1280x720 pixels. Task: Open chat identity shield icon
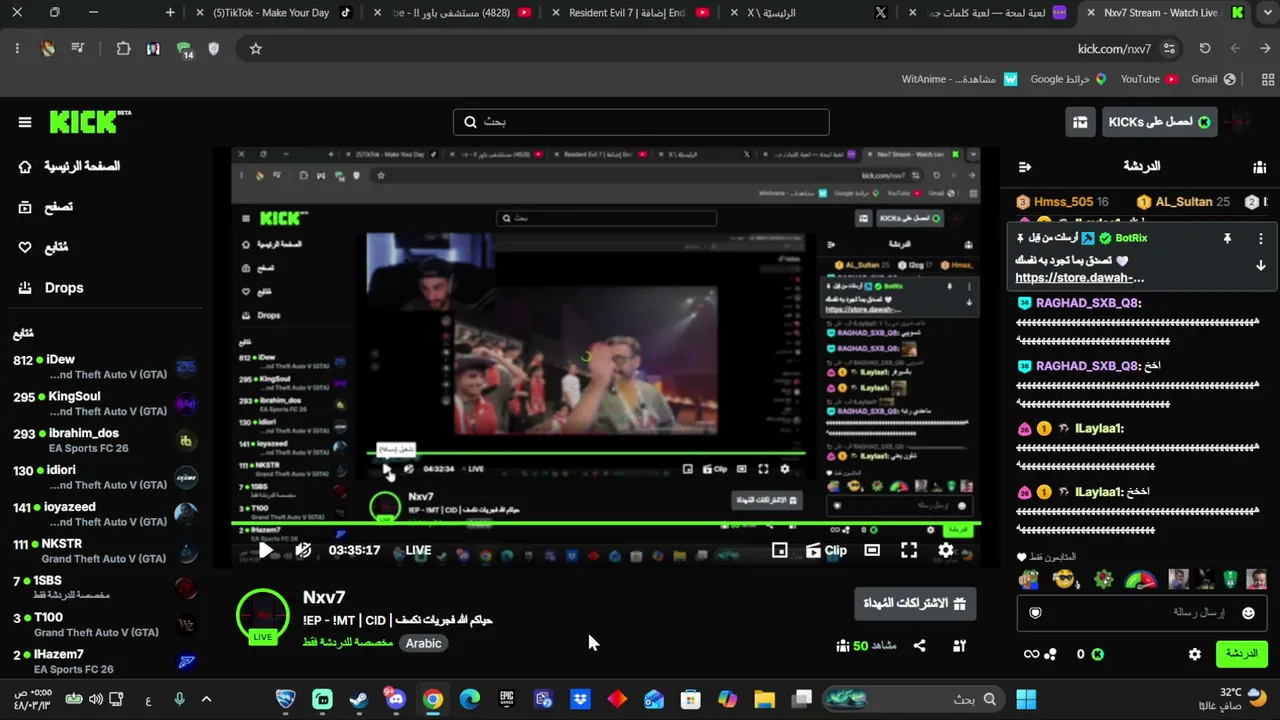click(1036, 613)
